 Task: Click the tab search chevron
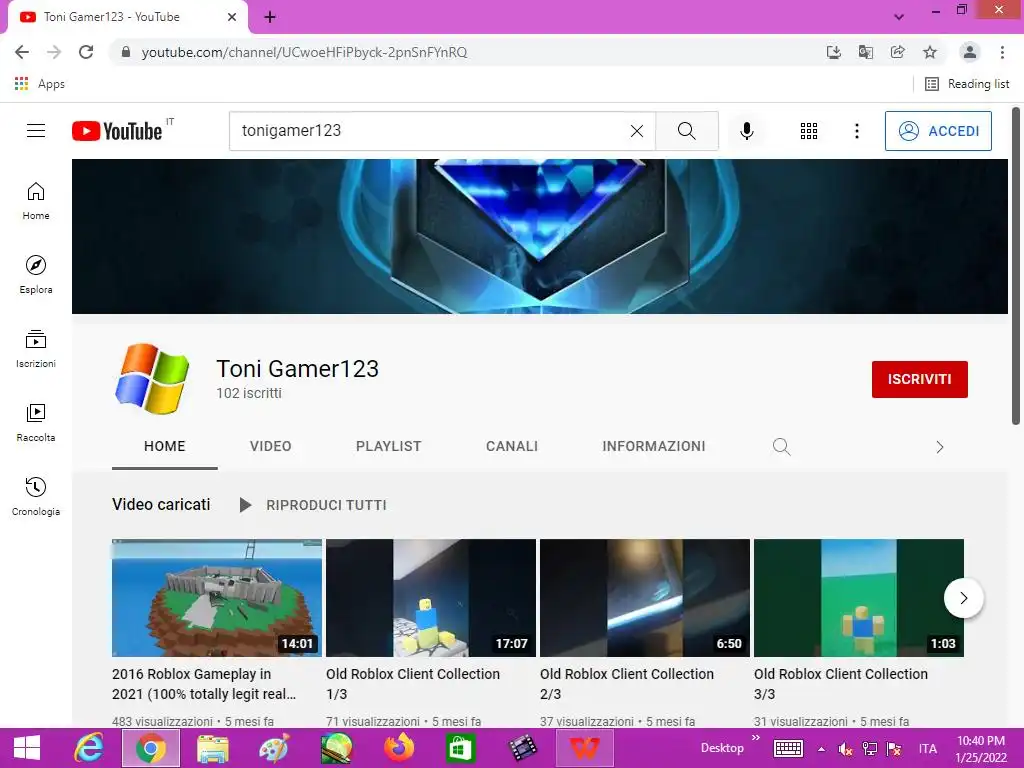[899, 17]
